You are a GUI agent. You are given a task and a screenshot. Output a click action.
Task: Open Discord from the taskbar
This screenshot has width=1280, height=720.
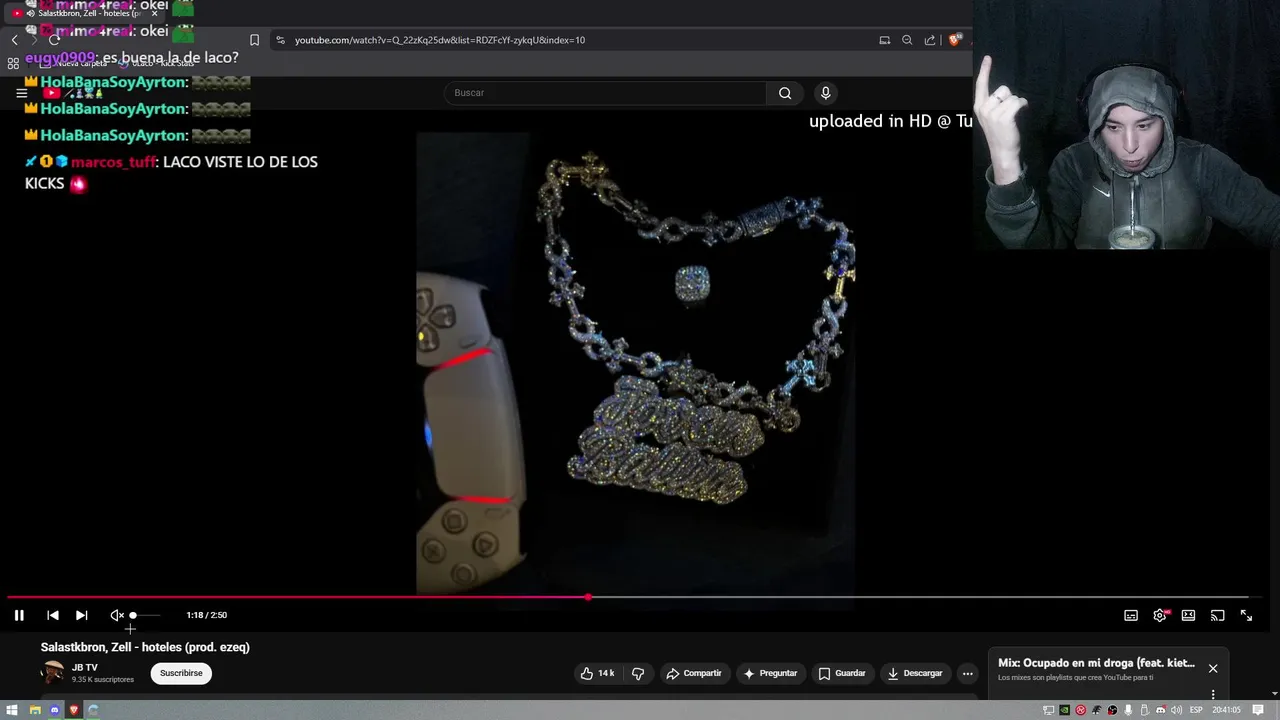pos(55,710)
